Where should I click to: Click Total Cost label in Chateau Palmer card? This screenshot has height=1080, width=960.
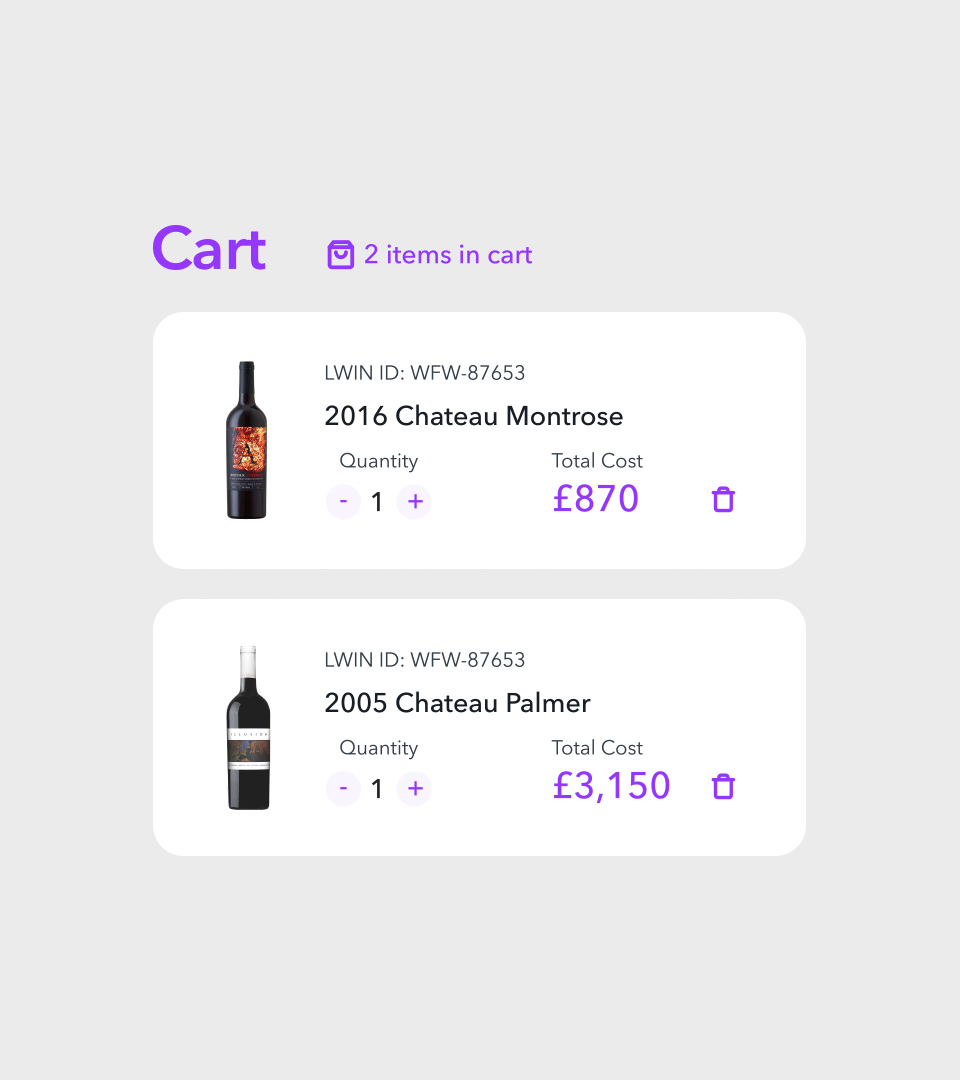point(597,748)
